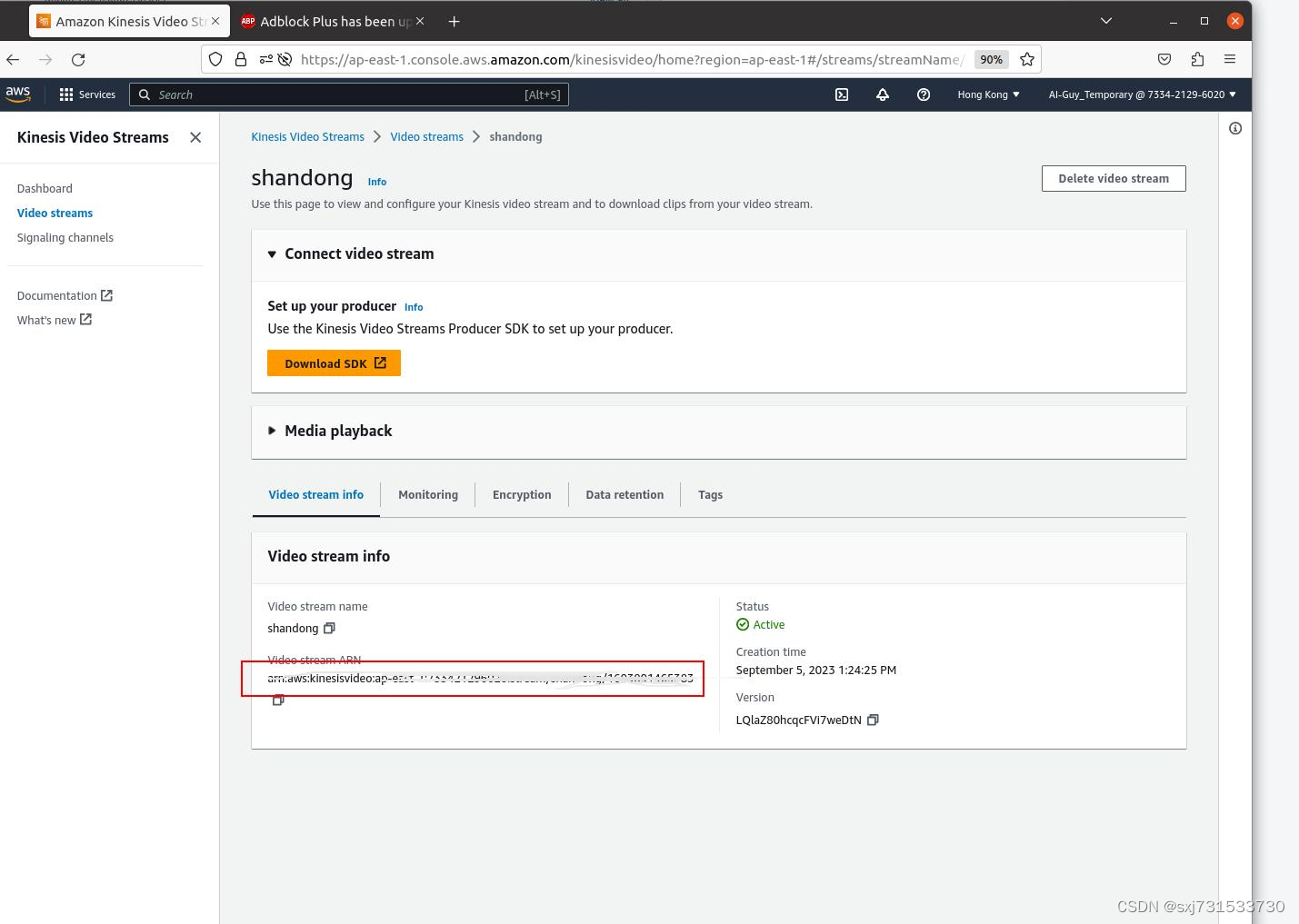This screenshot has height=924, width=1299.
Task: Go to Kinesis Video Streams breadcrumb
Action: click(x=307, y=136)
